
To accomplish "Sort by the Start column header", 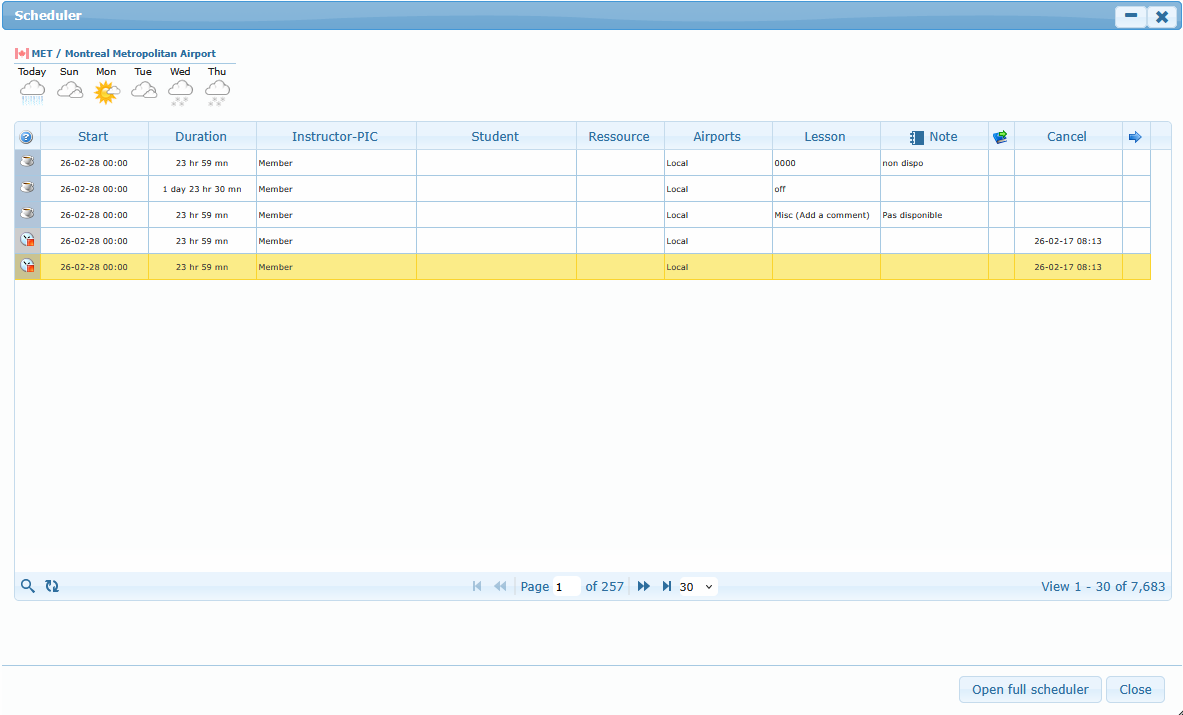I will (x=93, y=137).
